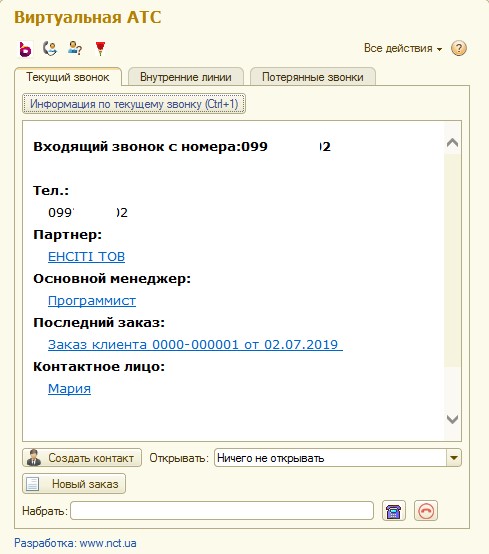Click the red pin marker icon

point(100,48)
